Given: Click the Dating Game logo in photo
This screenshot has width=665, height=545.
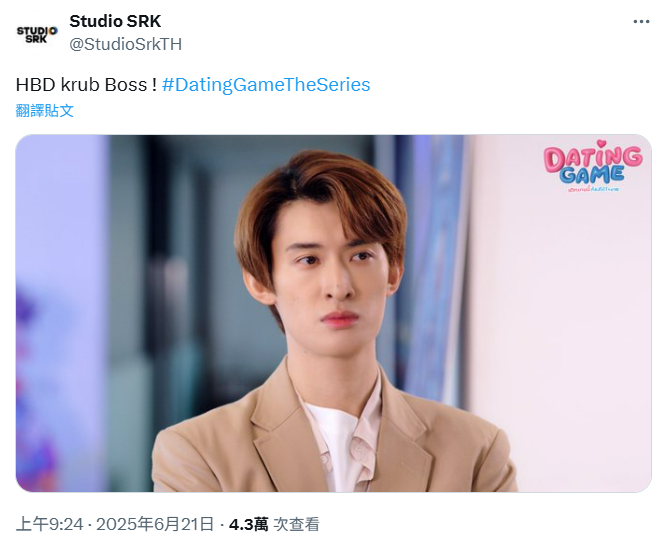Looking at the screenshot, I should coord(593,166).
